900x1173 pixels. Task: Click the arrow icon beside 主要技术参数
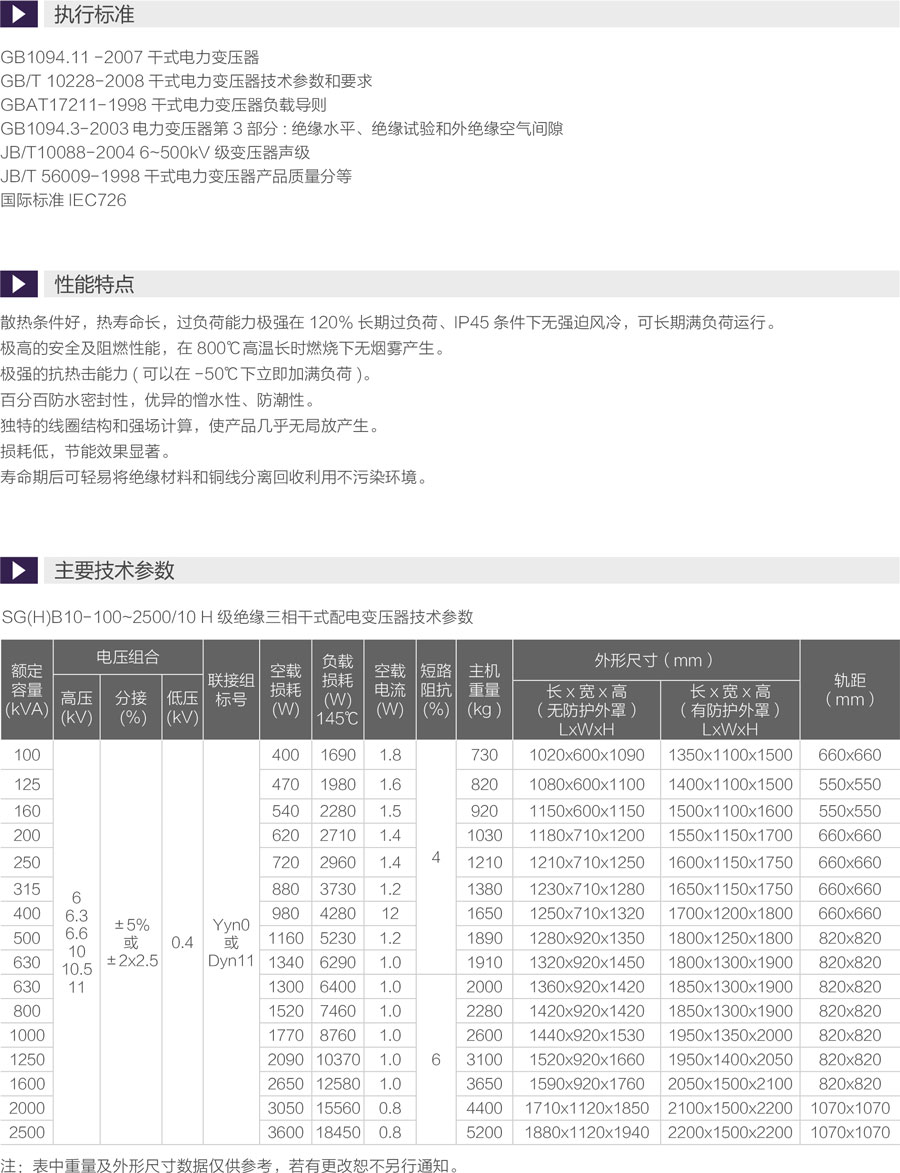(x=19, y=570)
